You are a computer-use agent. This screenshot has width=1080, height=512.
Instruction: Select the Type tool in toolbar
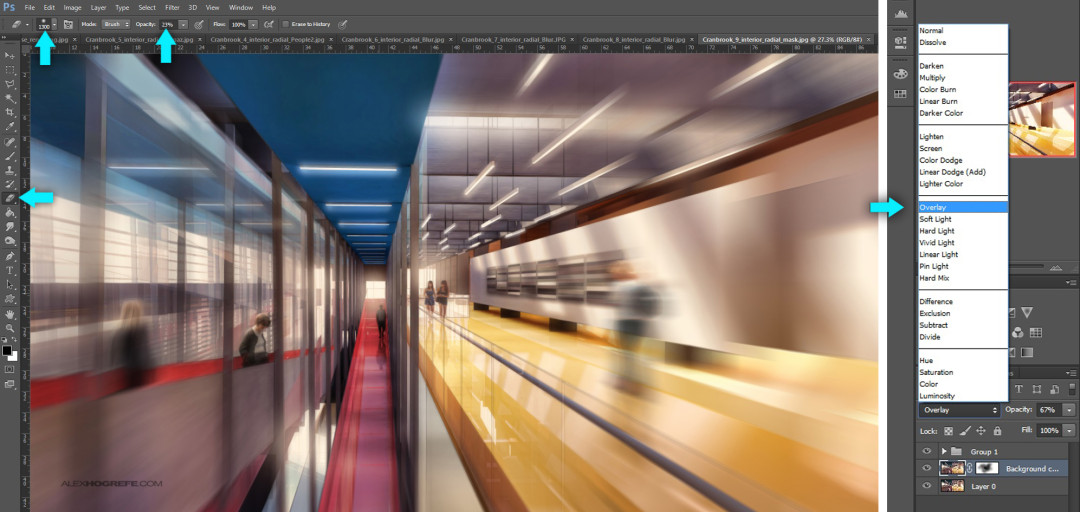(10, 270)
